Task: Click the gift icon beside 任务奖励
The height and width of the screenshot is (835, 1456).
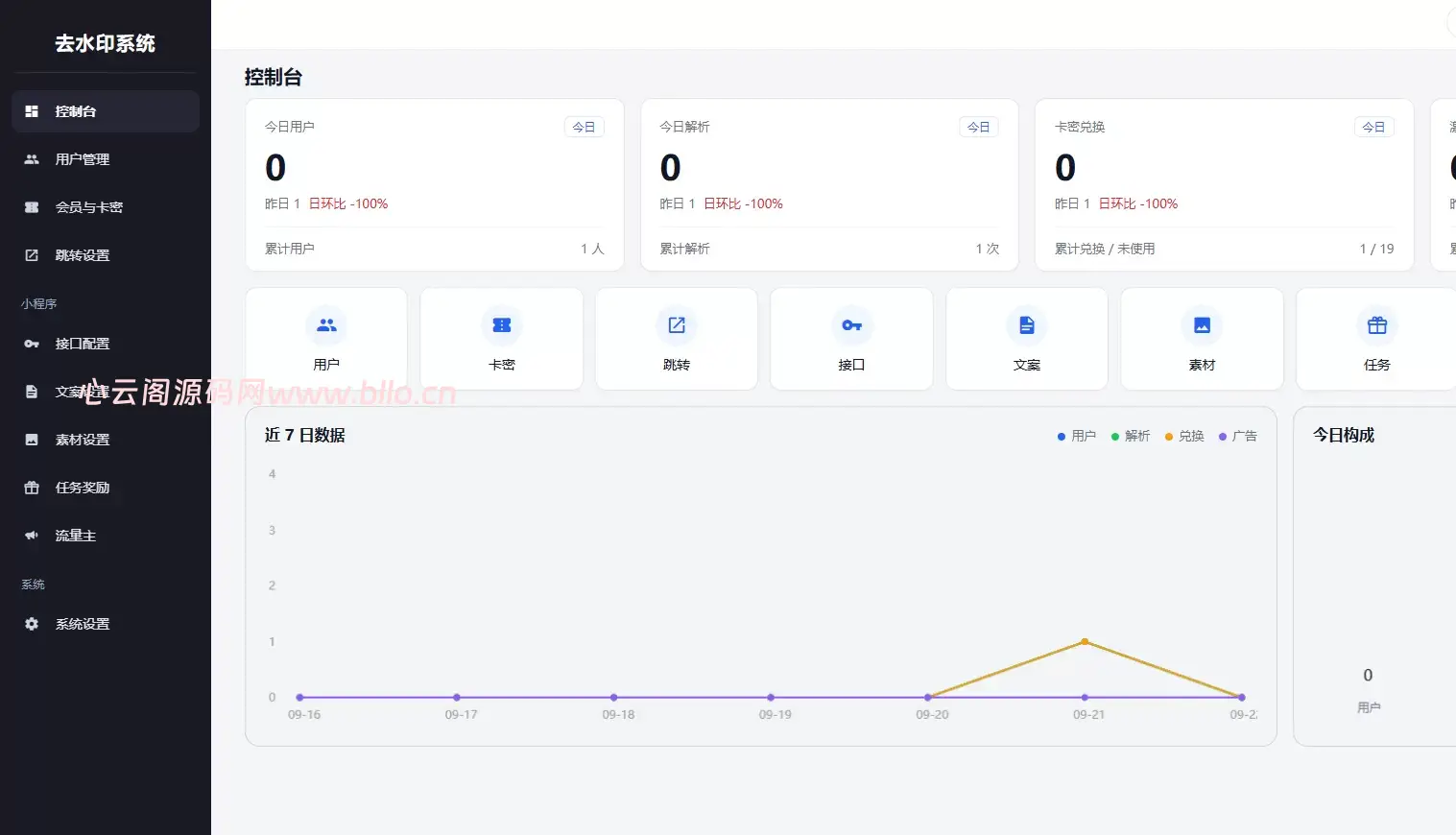Action: (32, 488)
